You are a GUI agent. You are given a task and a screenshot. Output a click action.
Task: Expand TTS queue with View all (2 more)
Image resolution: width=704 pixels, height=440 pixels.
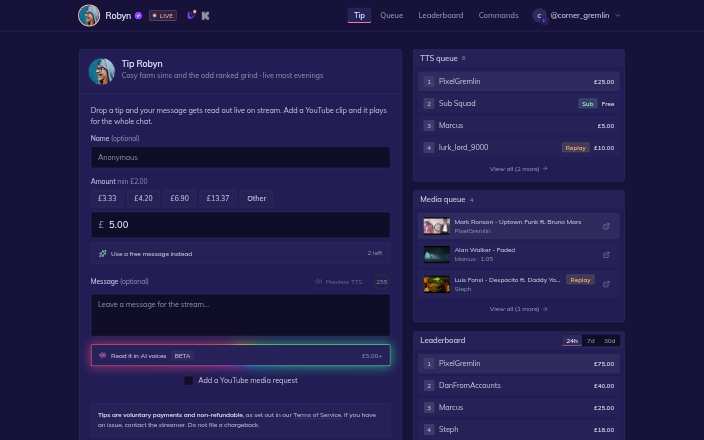pyautogui.click(x=519, y=169)
